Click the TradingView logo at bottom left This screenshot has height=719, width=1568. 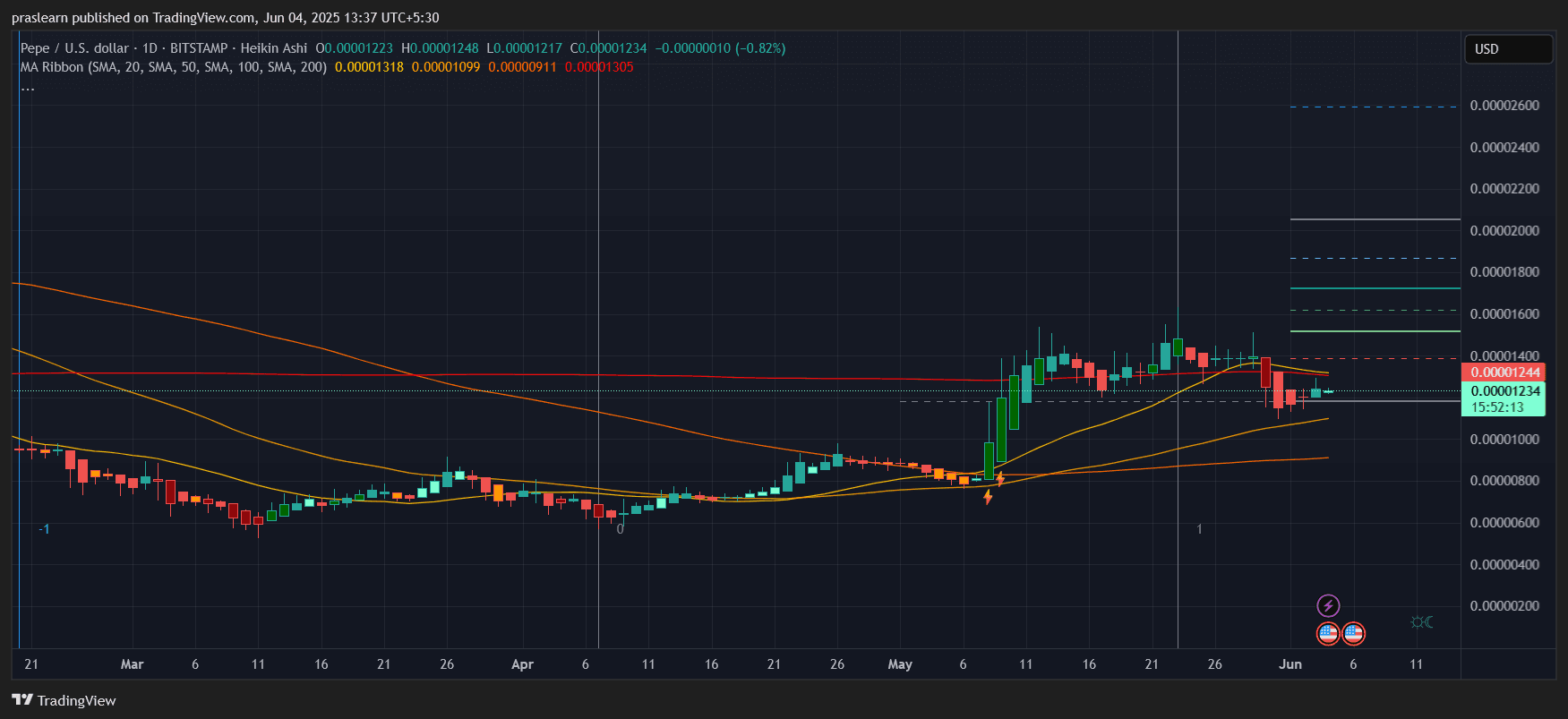pyautogui.click(x=64, y=700)
